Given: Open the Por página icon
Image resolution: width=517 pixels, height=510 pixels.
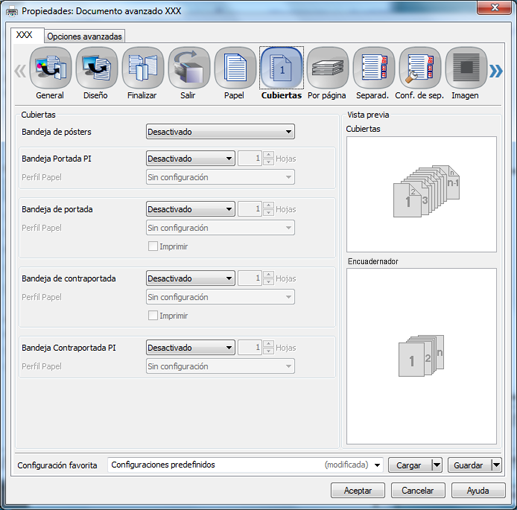Looking at the screenshot, I should pyautogui.click(x=328, y=68).
